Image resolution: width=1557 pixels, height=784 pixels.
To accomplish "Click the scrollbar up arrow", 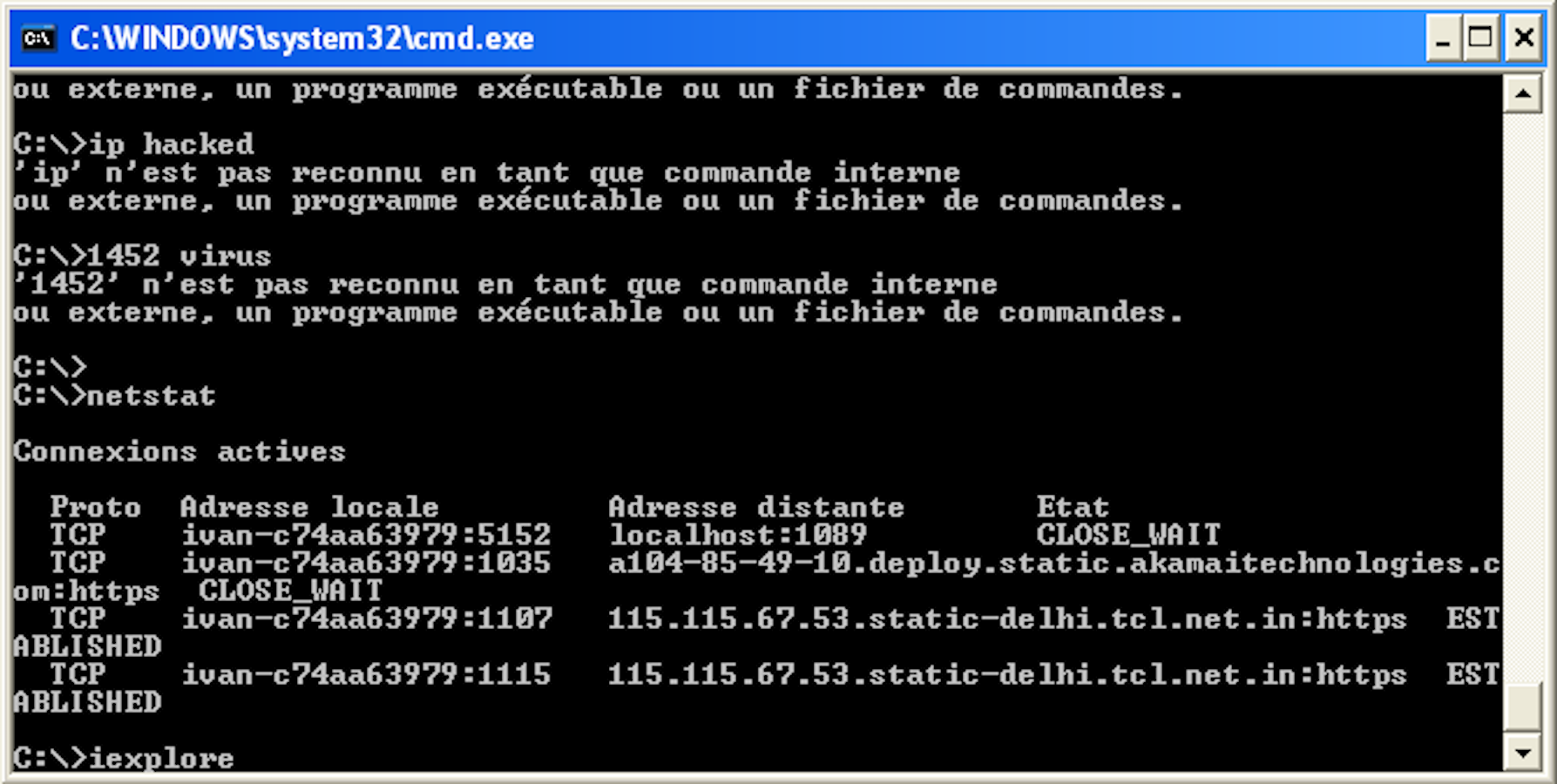I will pyautogui.click(x=1523, y=93).
